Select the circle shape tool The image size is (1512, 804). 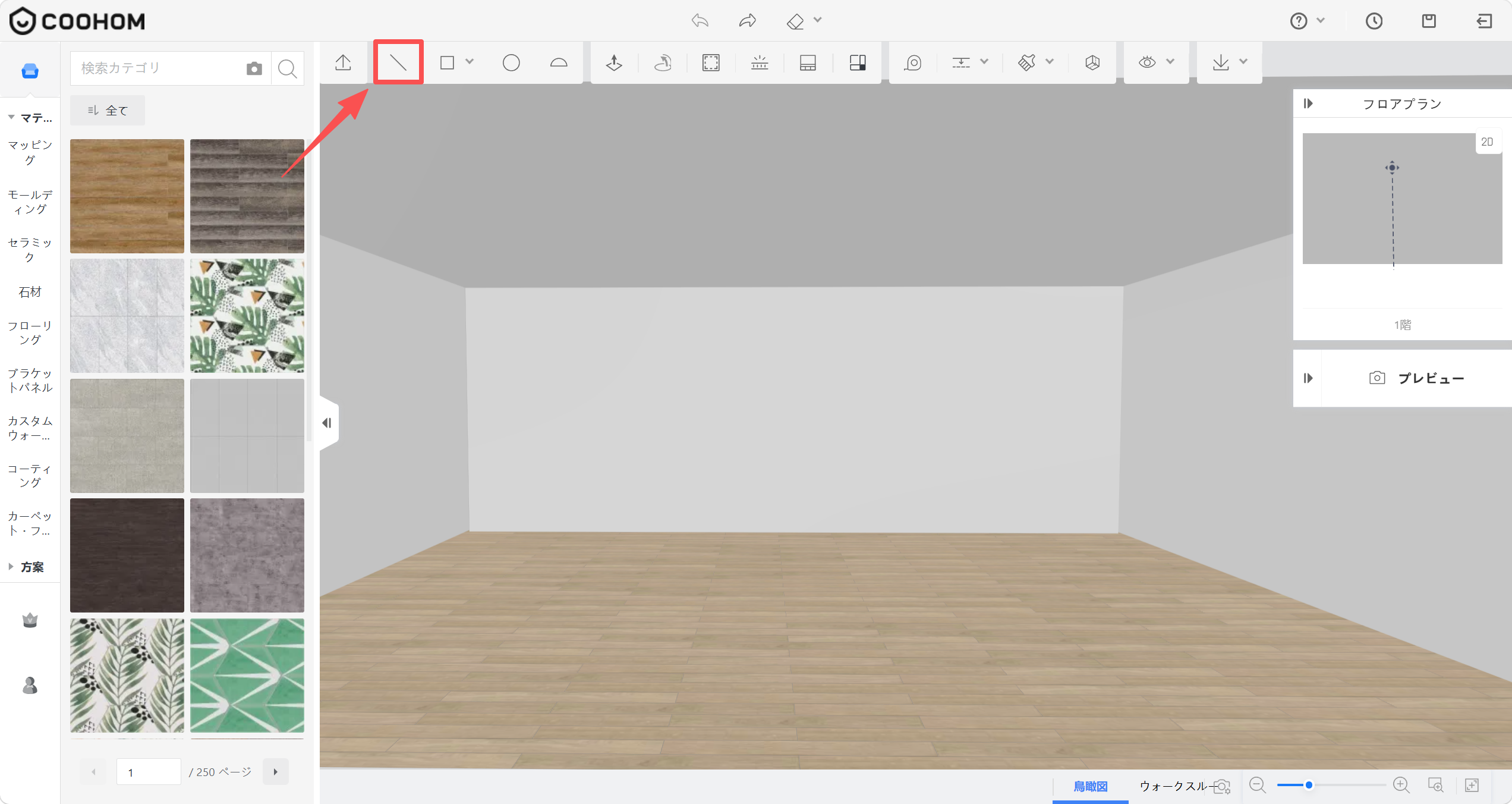click(x=511, y=62)
